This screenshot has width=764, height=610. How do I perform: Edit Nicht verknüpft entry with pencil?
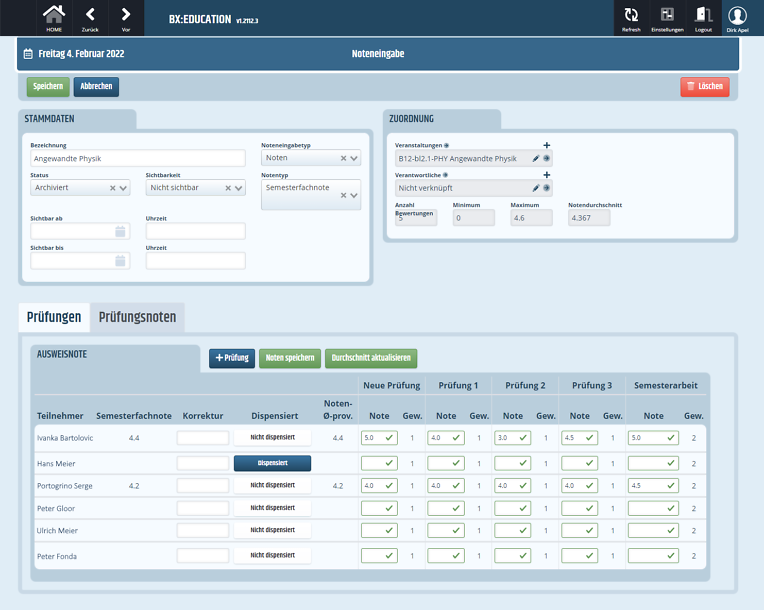(535, 188)
